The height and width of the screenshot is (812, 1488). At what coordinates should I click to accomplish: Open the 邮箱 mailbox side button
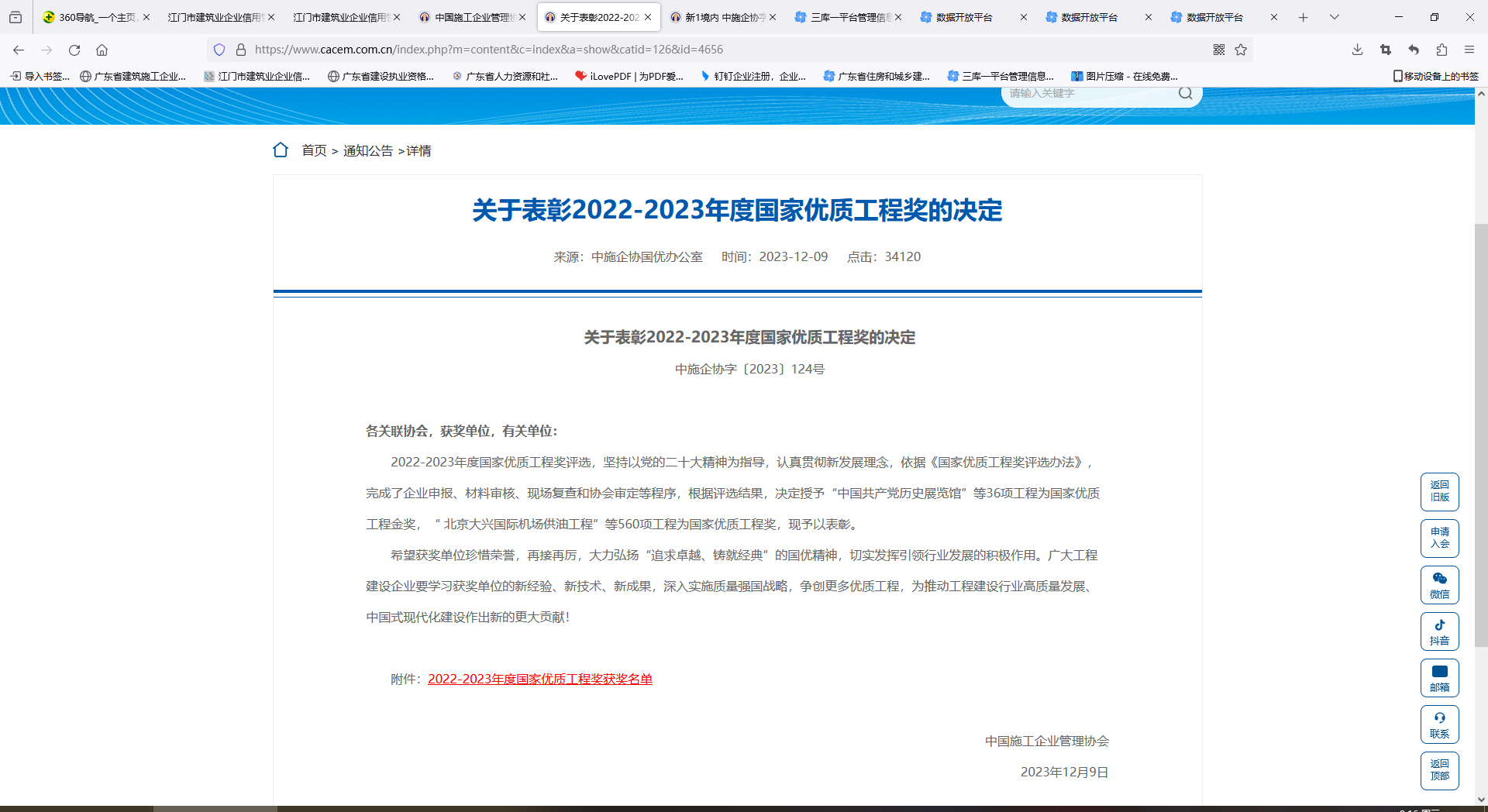click(x=1439, y=678)
